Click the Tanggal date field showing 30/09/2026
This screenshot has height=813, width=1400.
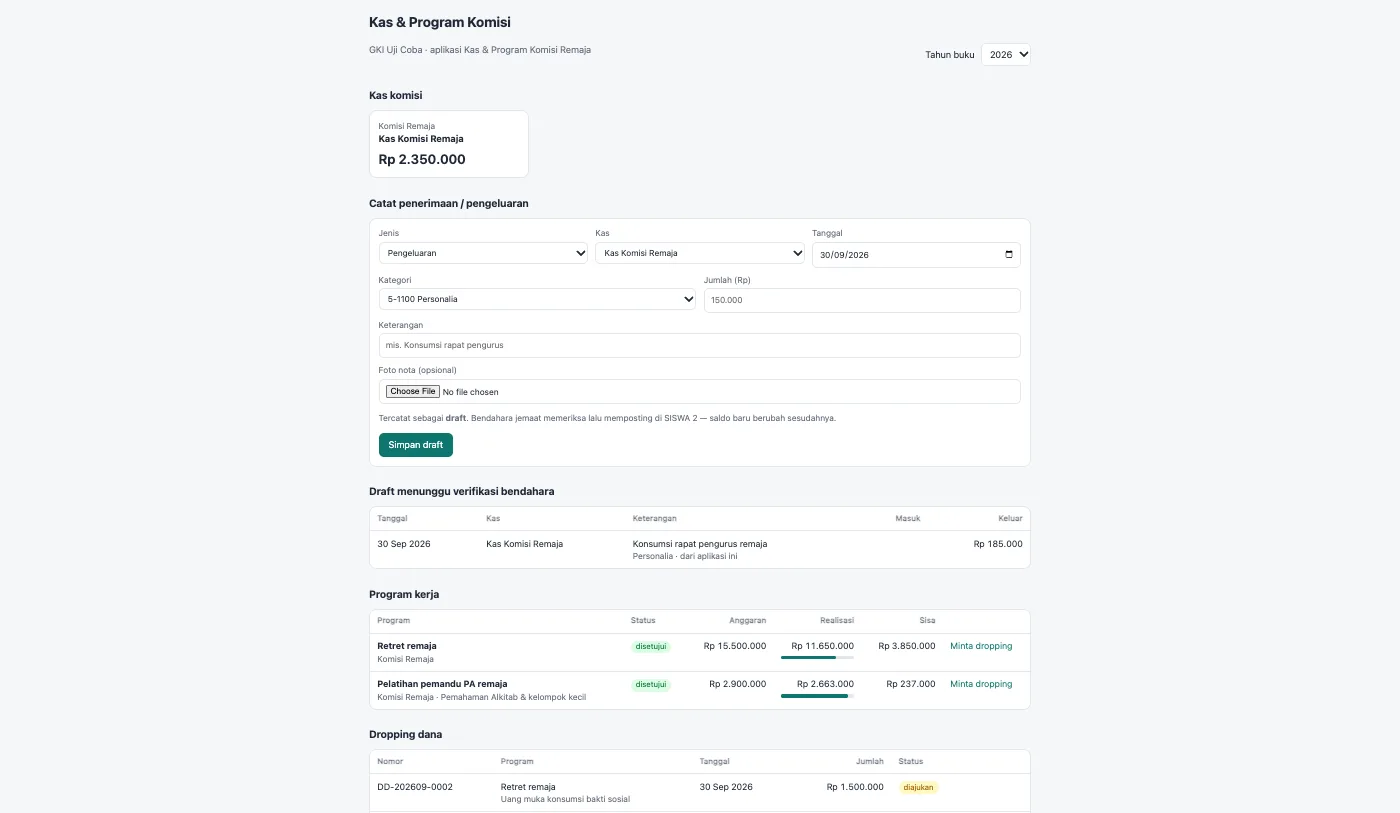click(x=916, y=255)
